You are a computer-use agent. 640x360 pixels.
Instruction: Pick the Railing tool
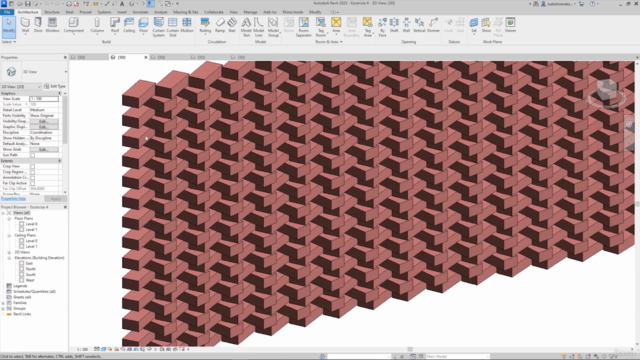tap(205, 25)
